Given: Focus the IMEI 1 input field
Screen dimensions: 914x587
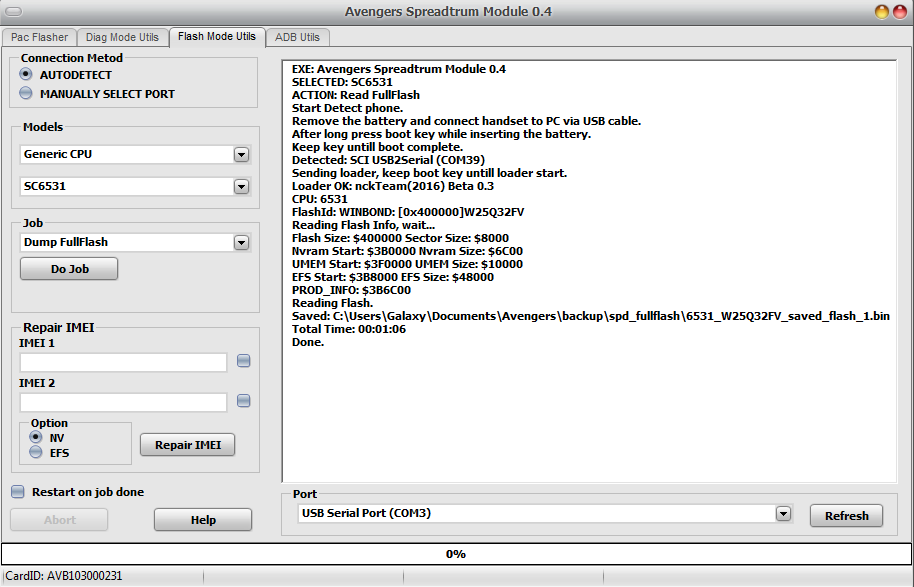Looking at the screenshot, I should (124, 362).
